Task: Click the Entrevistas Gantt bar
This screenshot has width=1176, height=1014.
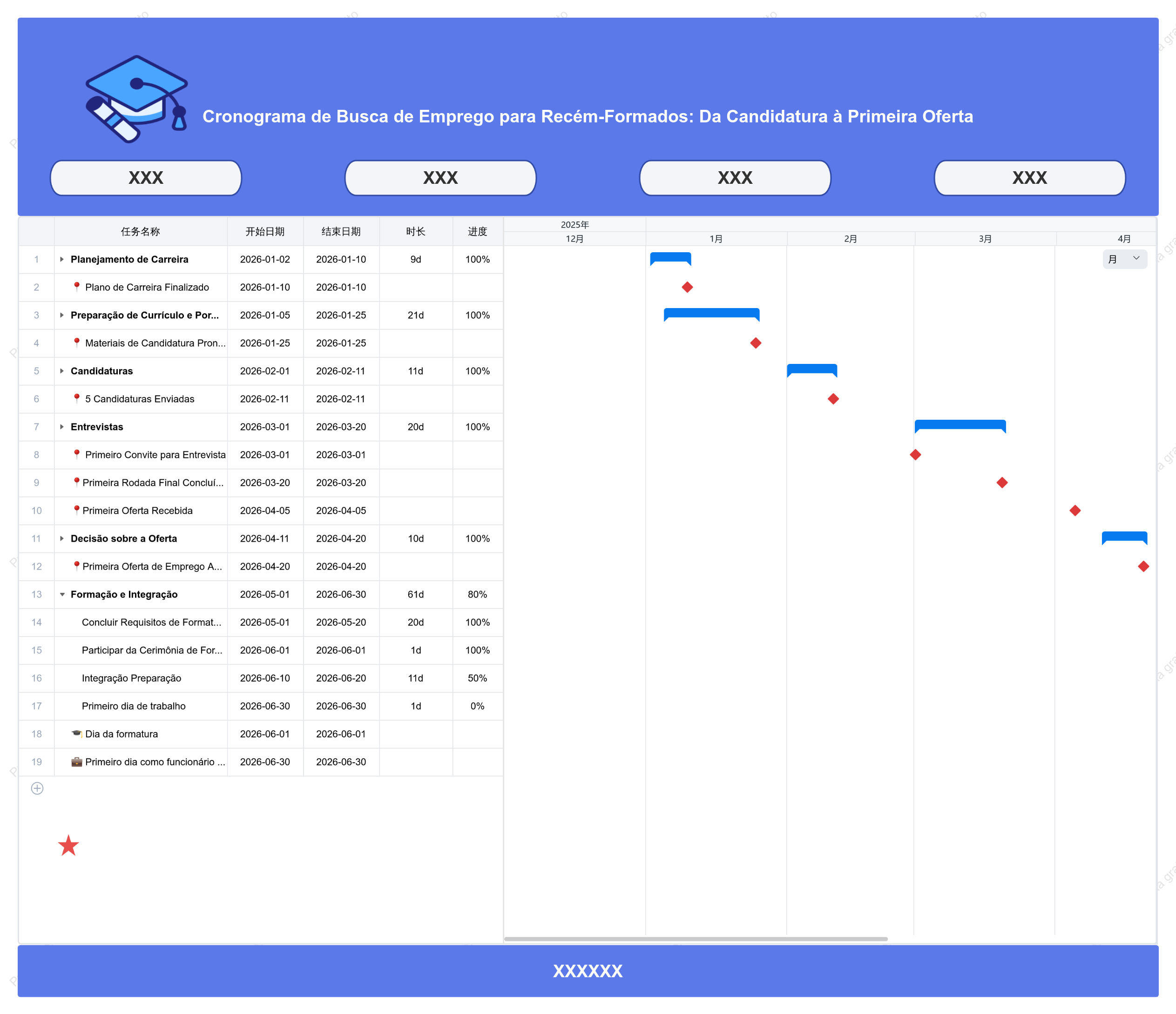Action: tap(960, 426)
